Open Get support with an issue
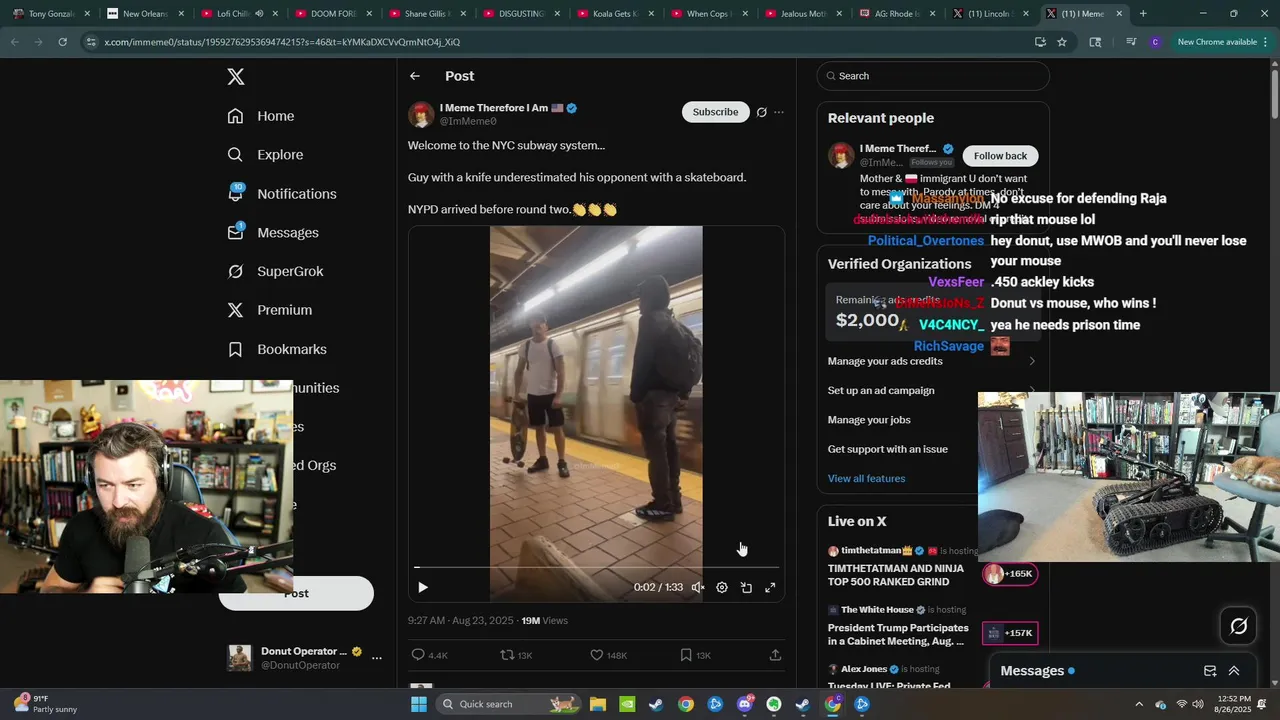Viewport: 1280px width, 720px height. pos(888,449)
